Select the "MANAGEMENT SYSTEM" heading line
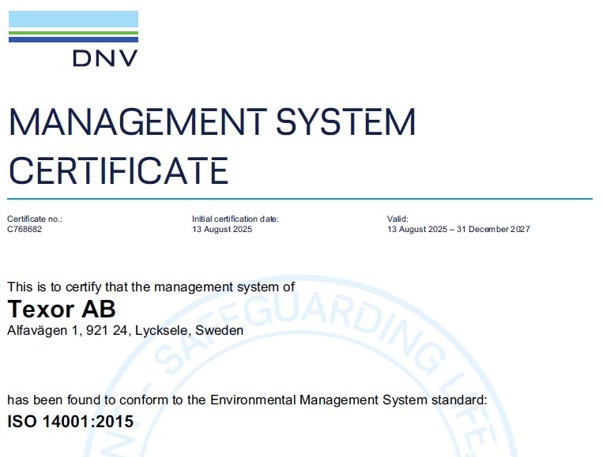This screenshot has height=457, width=602. coord(211,123)
